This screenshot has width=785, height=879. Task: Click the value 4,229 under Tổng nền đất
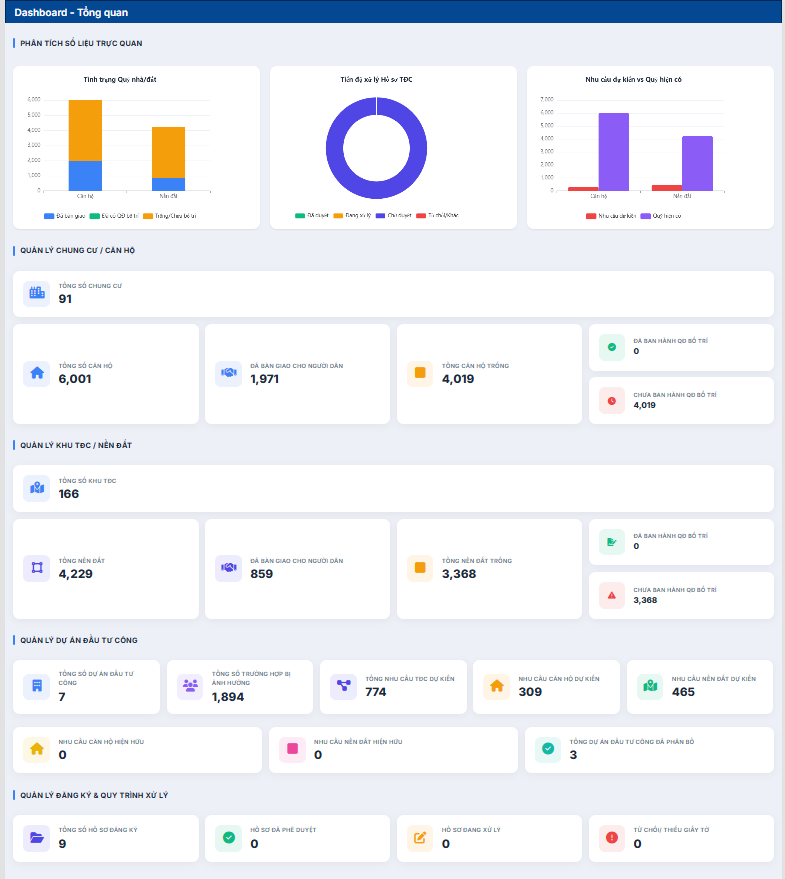click(76, 574)
